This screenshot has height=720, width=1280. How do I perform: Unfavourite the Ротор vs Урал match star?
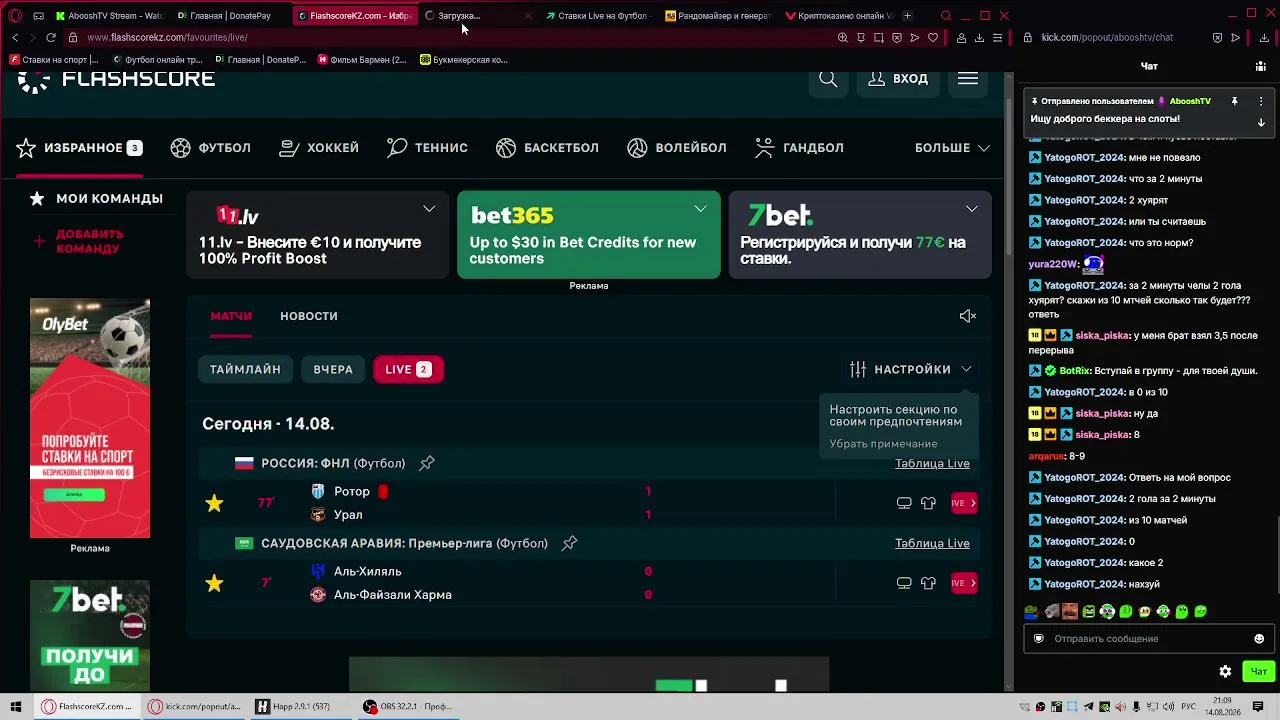click(x=214, y=503)
